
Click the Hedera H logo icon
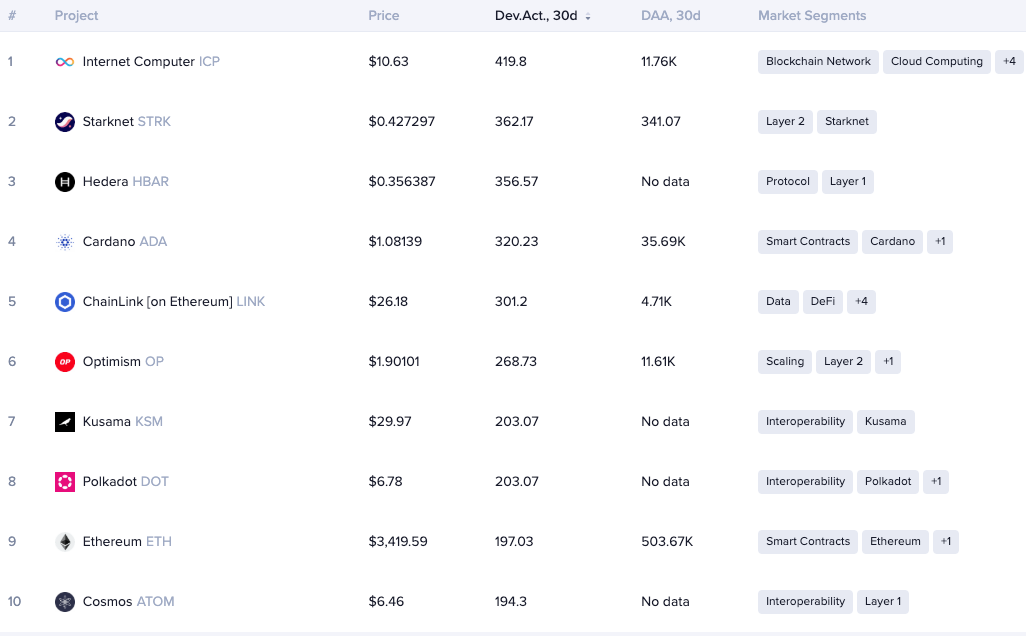(x=65, y=182)
